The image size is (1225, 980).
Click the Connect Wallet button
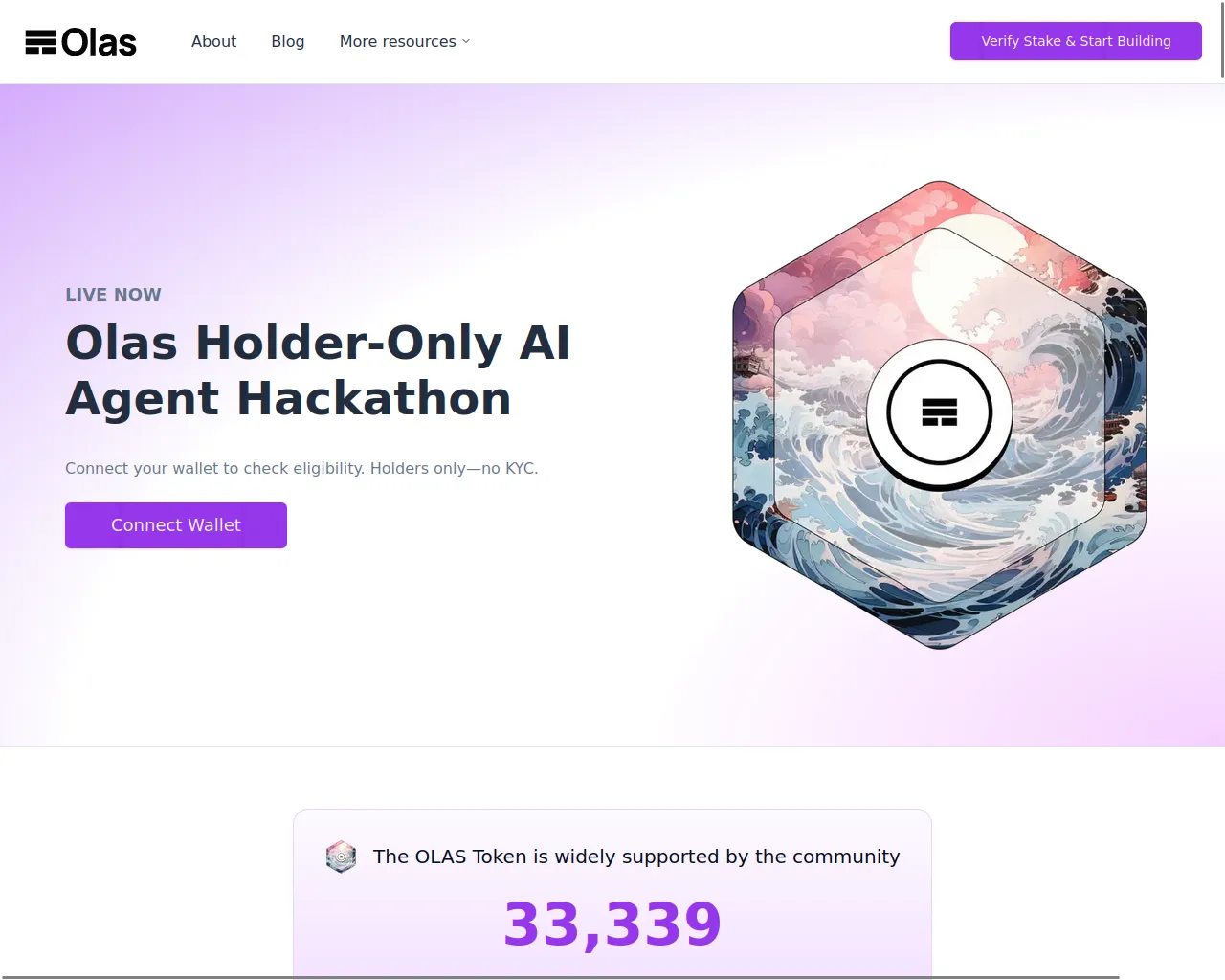point(176,525)
